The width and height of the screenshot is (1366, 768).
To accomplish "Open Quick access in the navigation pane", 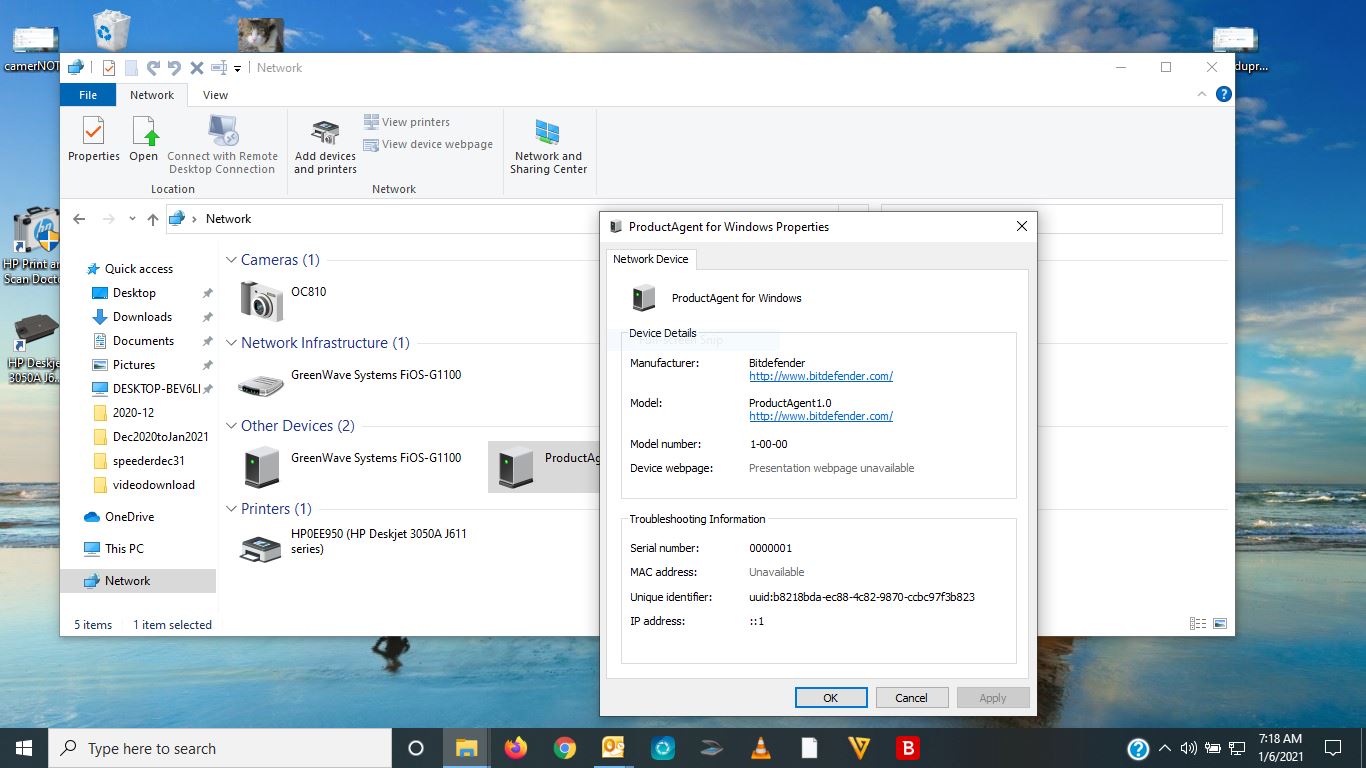I will coord(138,269).
